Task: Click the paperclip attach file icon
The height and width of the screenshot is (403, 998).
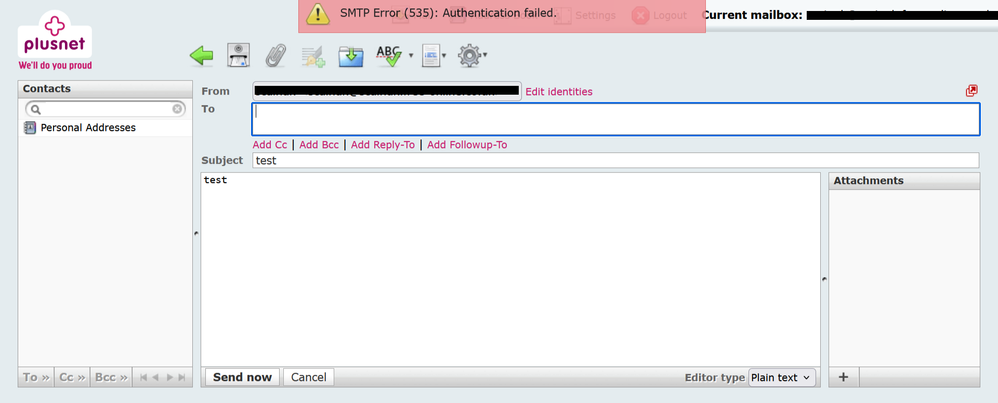Action: [x=275, y=56]
